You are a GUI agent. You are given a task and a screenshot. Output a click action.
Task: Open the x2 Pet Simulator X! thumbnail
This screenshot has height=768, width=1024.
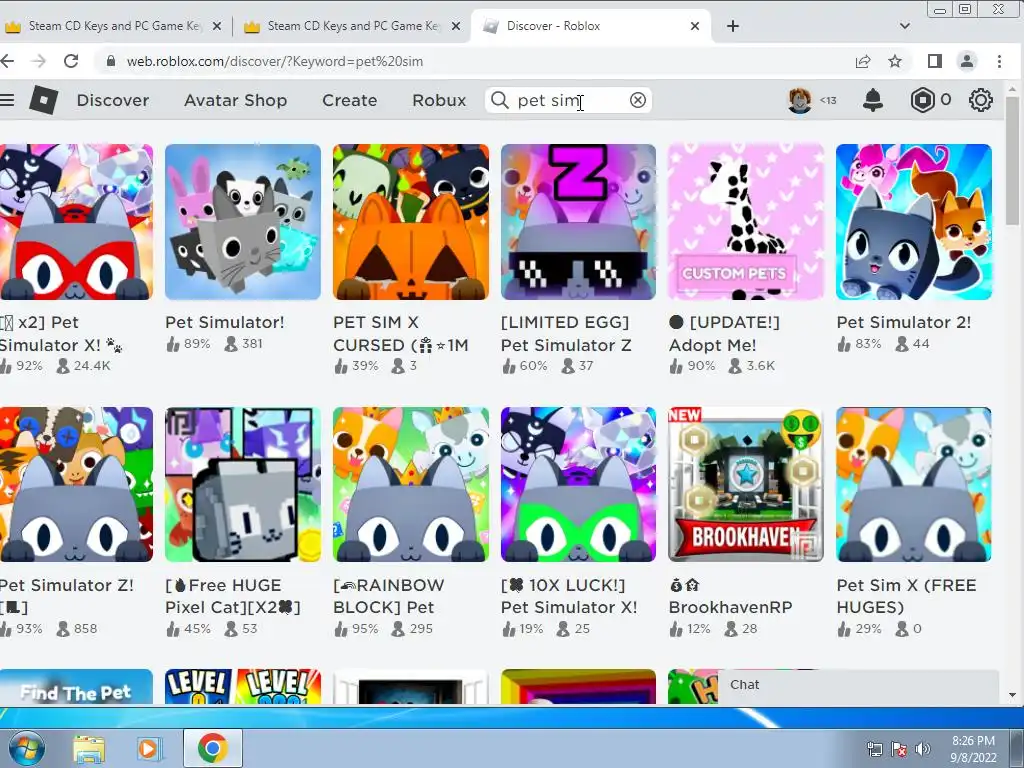(76, 222)
